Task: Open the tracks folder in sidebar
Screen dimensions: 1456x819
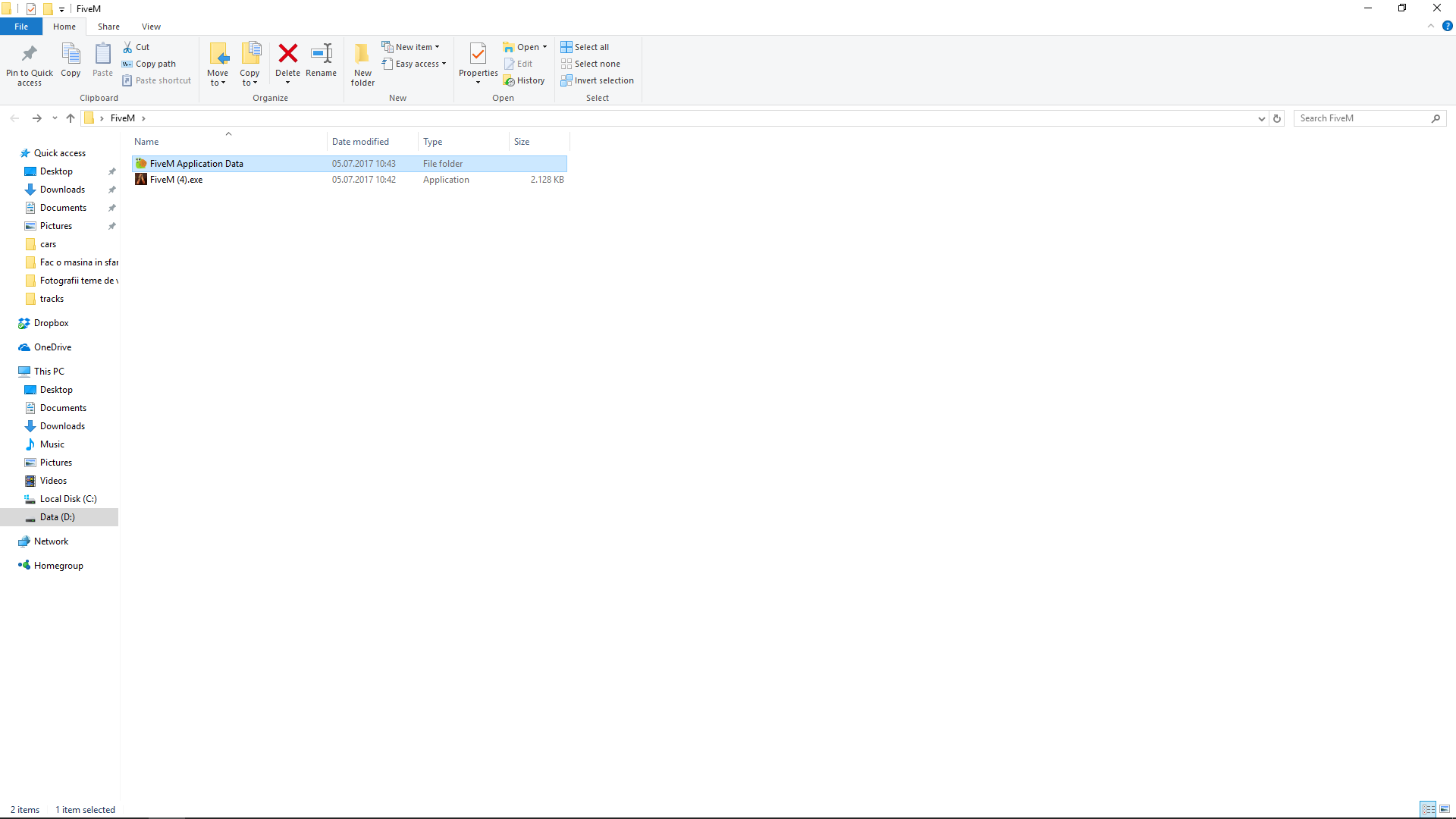Action: 52,299
